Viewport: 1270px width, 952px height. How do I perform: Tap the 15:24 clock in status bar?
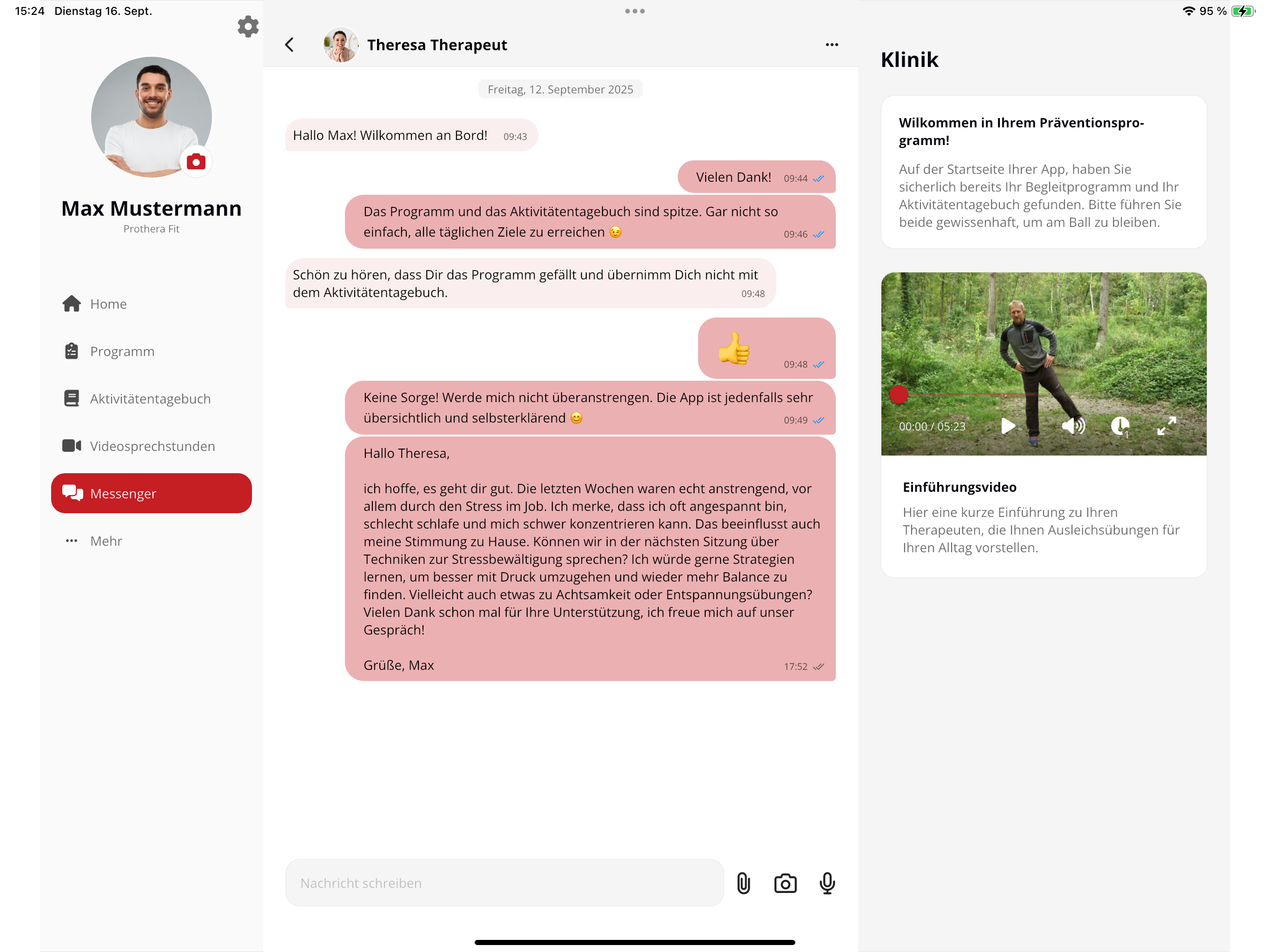[30, 11]
